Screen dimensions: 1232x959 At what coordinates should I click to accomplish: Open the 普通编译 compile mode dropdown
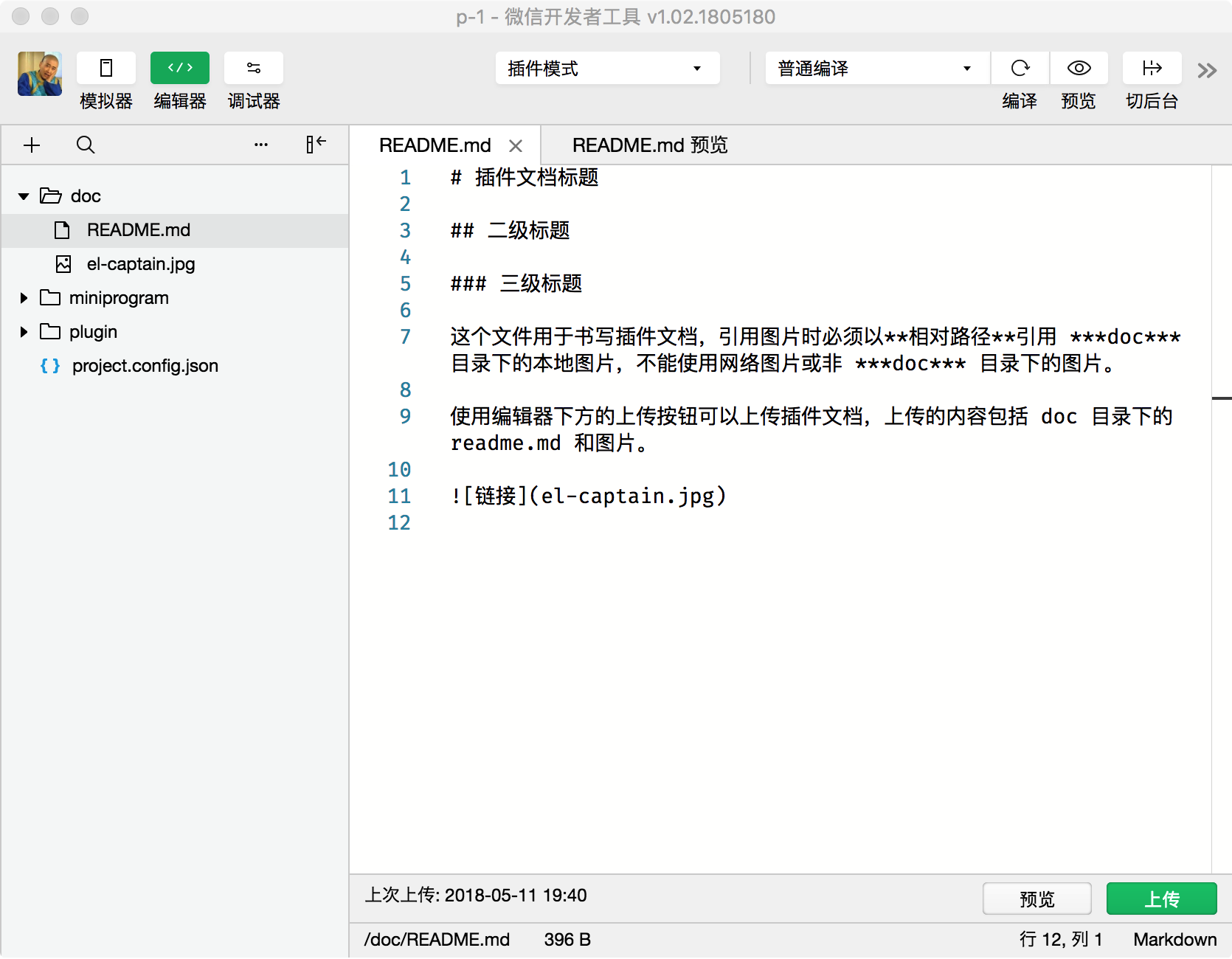(876, 69)
